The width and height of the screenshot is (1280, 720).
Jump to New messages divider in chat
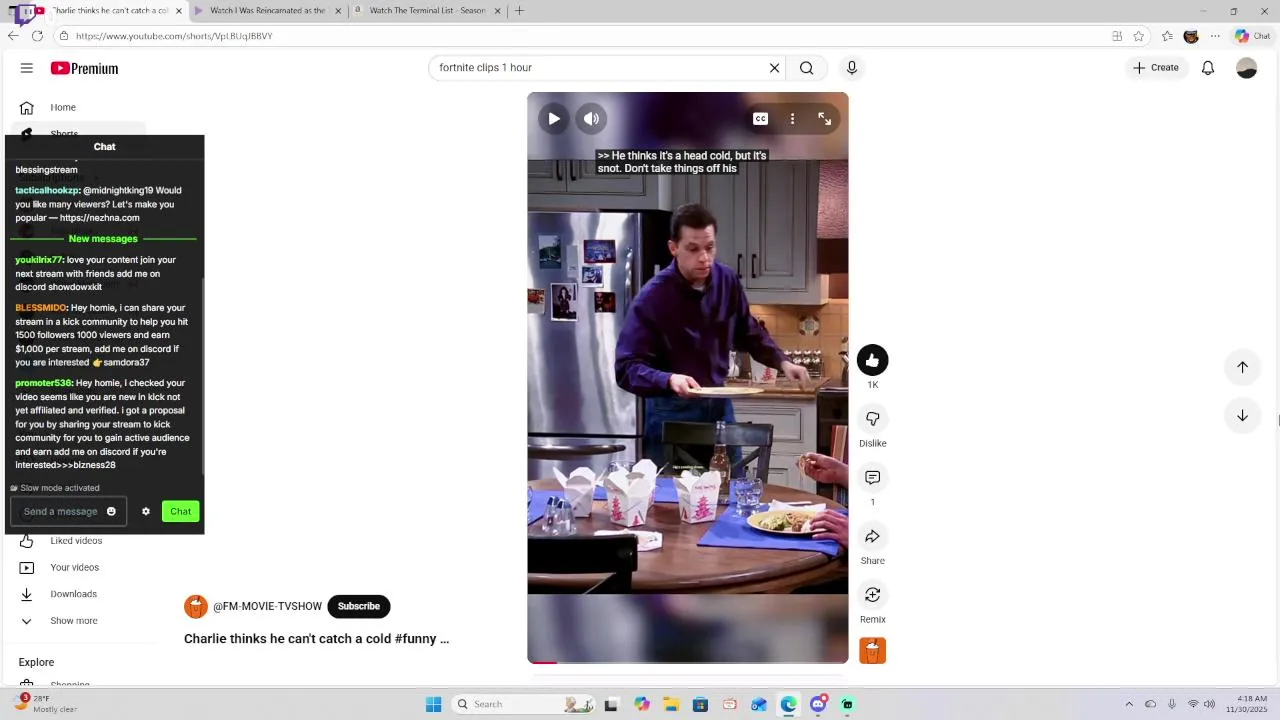pyautogui.click(x=103, y=239)
